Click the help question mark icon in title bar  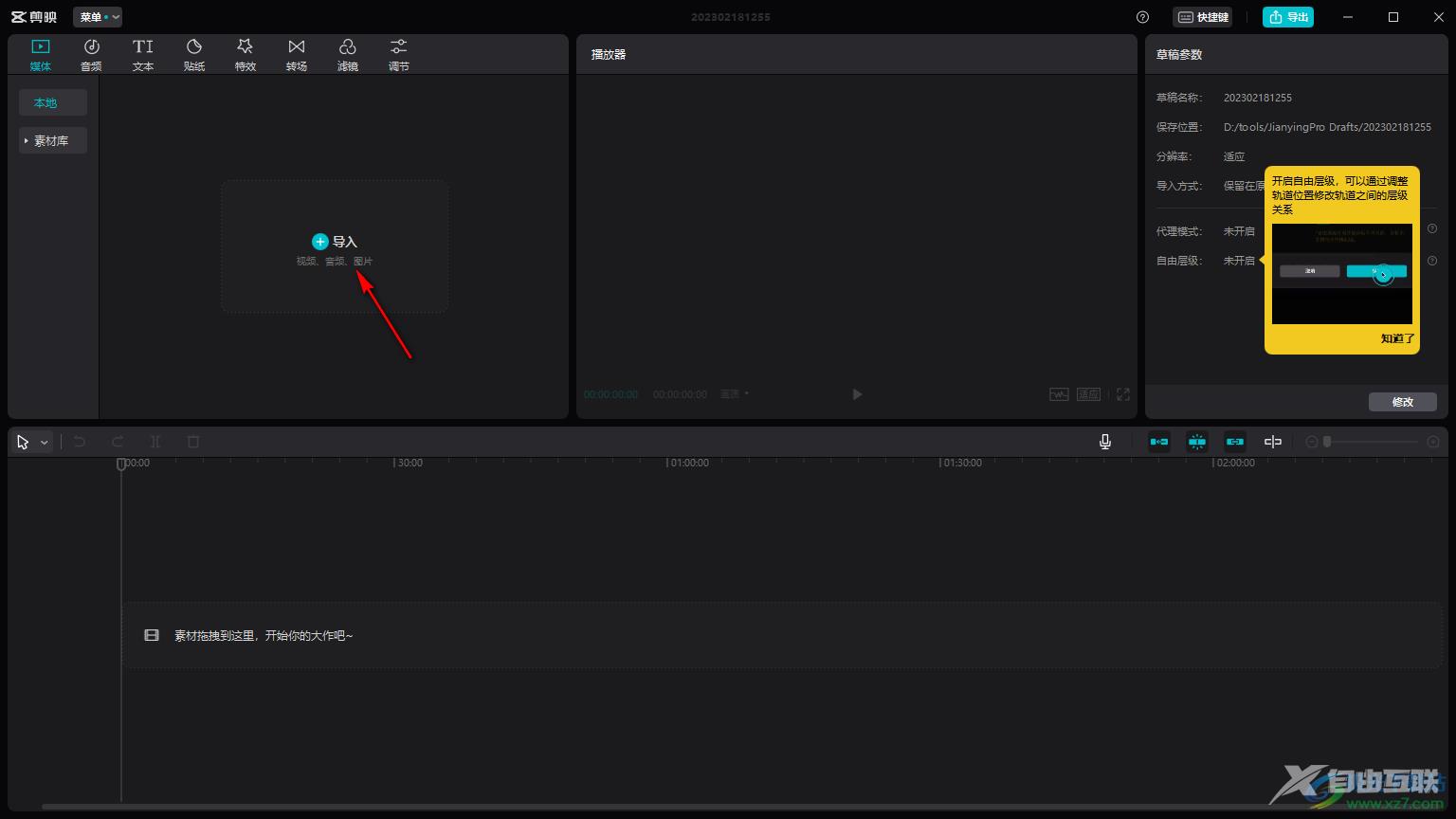pyautogui.click(x=1142, y=17)
